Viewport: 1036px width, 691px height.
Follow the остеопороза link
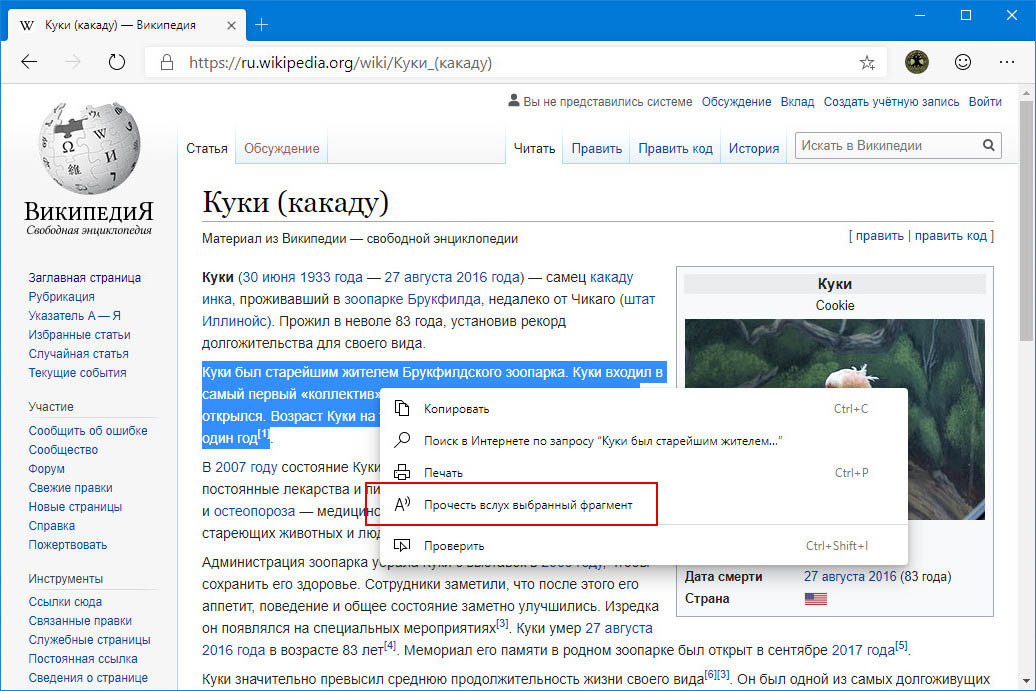click(x=254, y=511)
